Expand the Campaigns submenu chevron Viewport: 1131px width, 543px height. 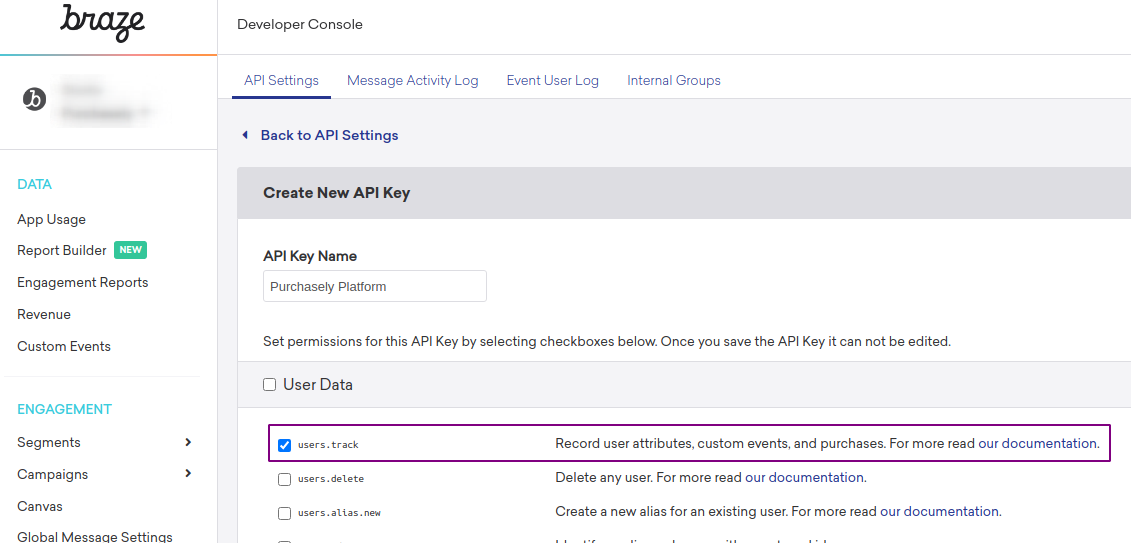point(188,474)
